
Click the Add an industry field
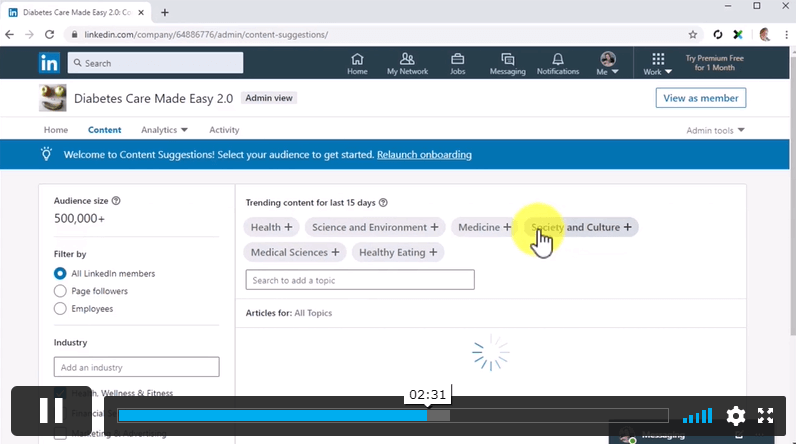(x=137, y=367)
